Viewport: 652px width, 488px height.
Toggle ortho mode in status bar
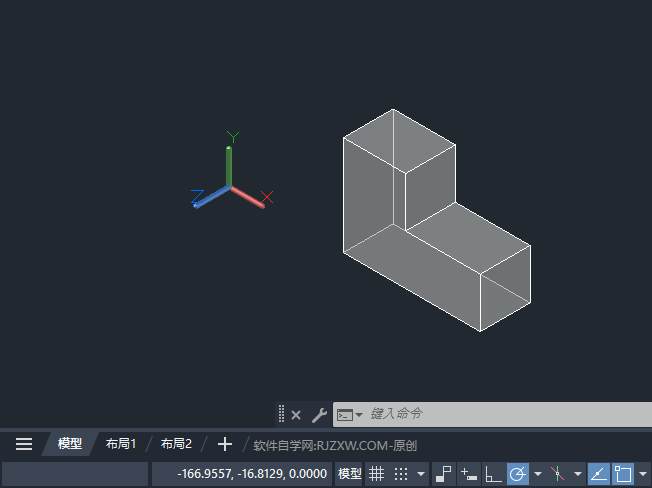click(x=493, y=474)
